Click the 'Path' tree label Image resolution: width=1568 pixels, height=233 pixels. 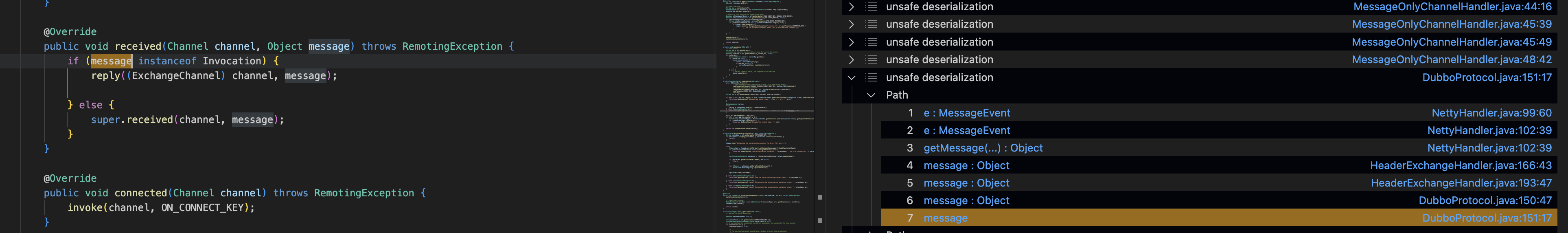pos(897,95)
